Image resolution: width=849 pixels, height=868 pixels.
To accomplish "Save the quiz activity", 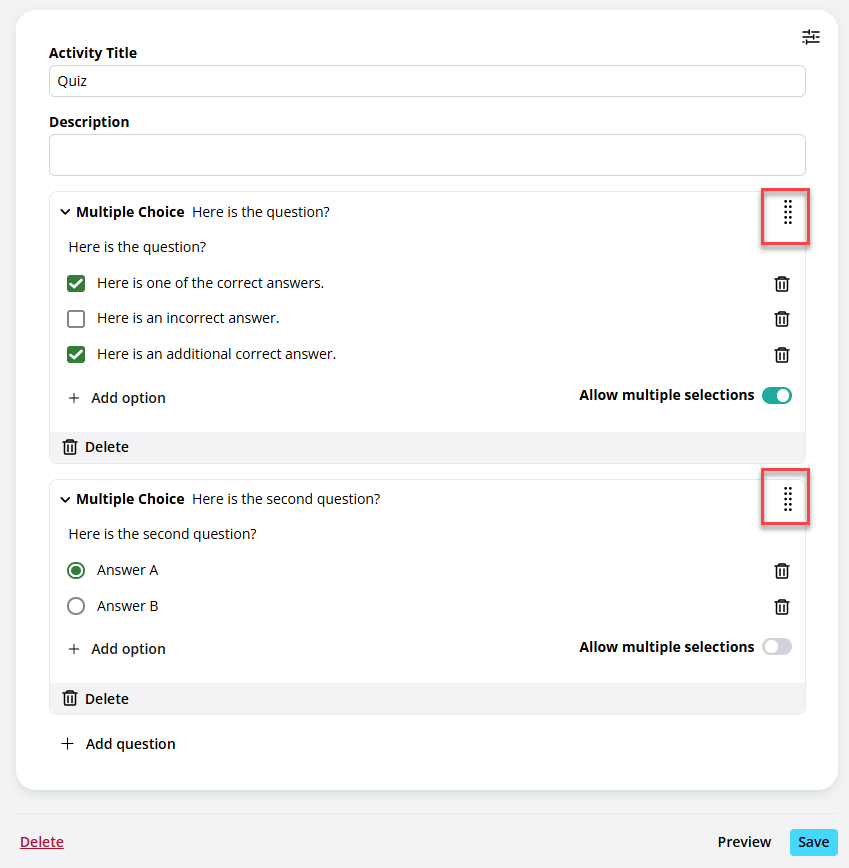I will click(813, 842).
